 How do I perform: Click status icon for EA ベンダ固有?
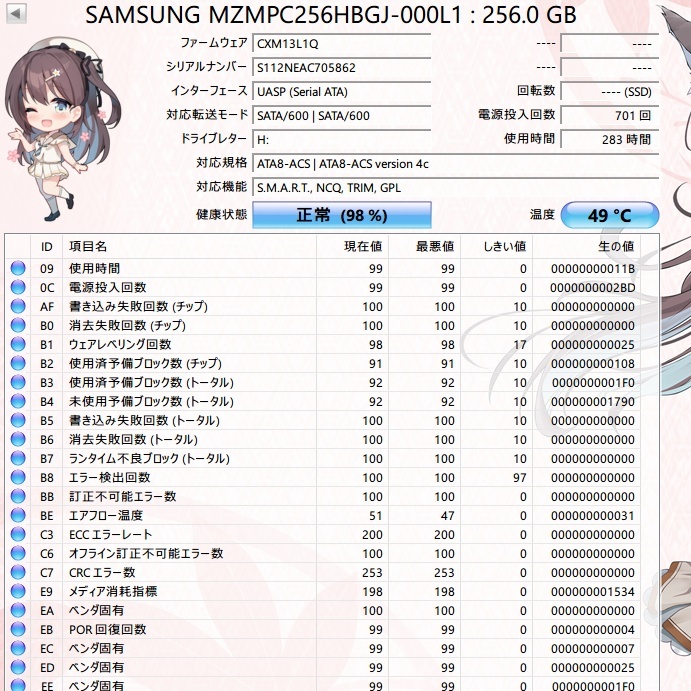pos(18,610)
